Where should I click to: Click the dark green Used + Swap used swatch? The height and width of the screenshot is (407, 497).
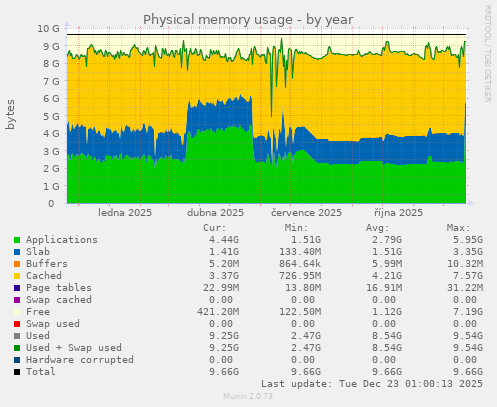[17, 348]
